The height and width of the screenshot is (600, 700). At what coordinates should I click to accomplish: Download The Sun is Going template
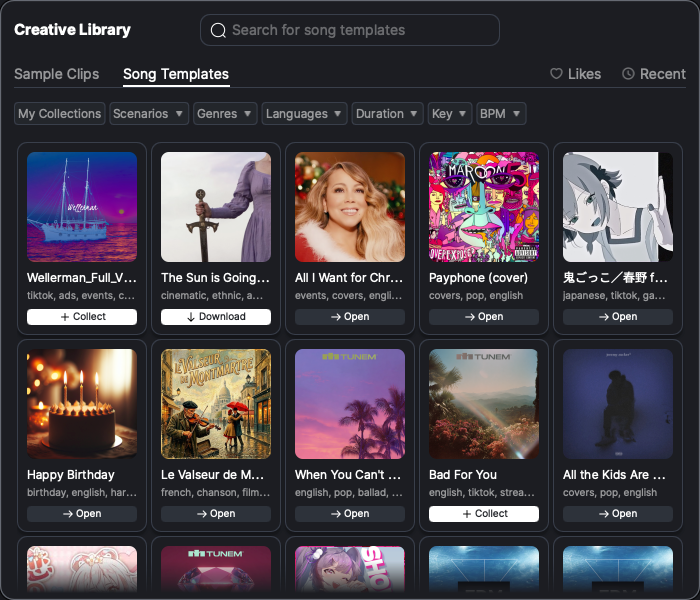216,317
